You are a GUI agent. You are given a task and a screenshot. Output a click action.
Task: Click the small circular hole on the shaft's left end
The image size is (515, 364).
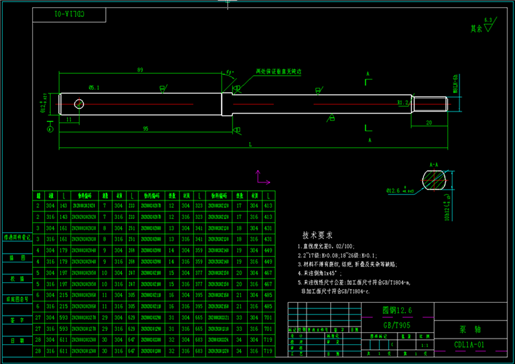[79, 104]
